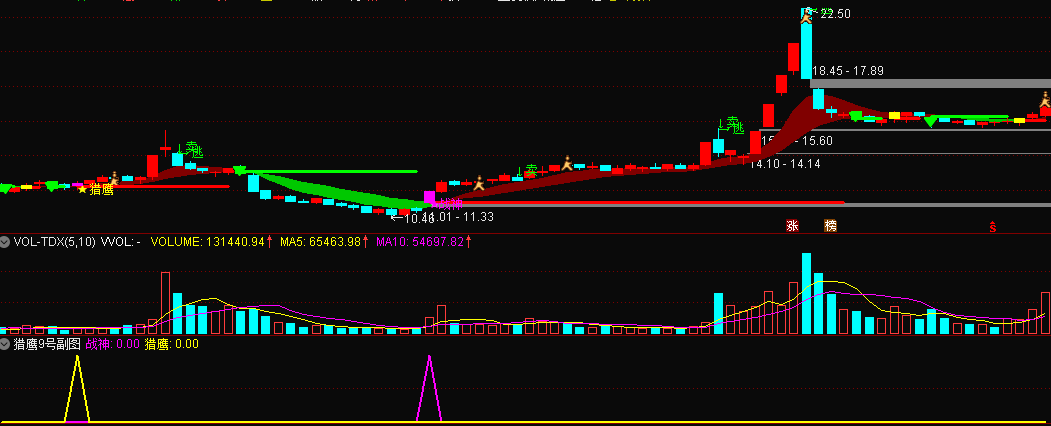Click the green 卖逃 signal after first spike

tap(192, 150)
